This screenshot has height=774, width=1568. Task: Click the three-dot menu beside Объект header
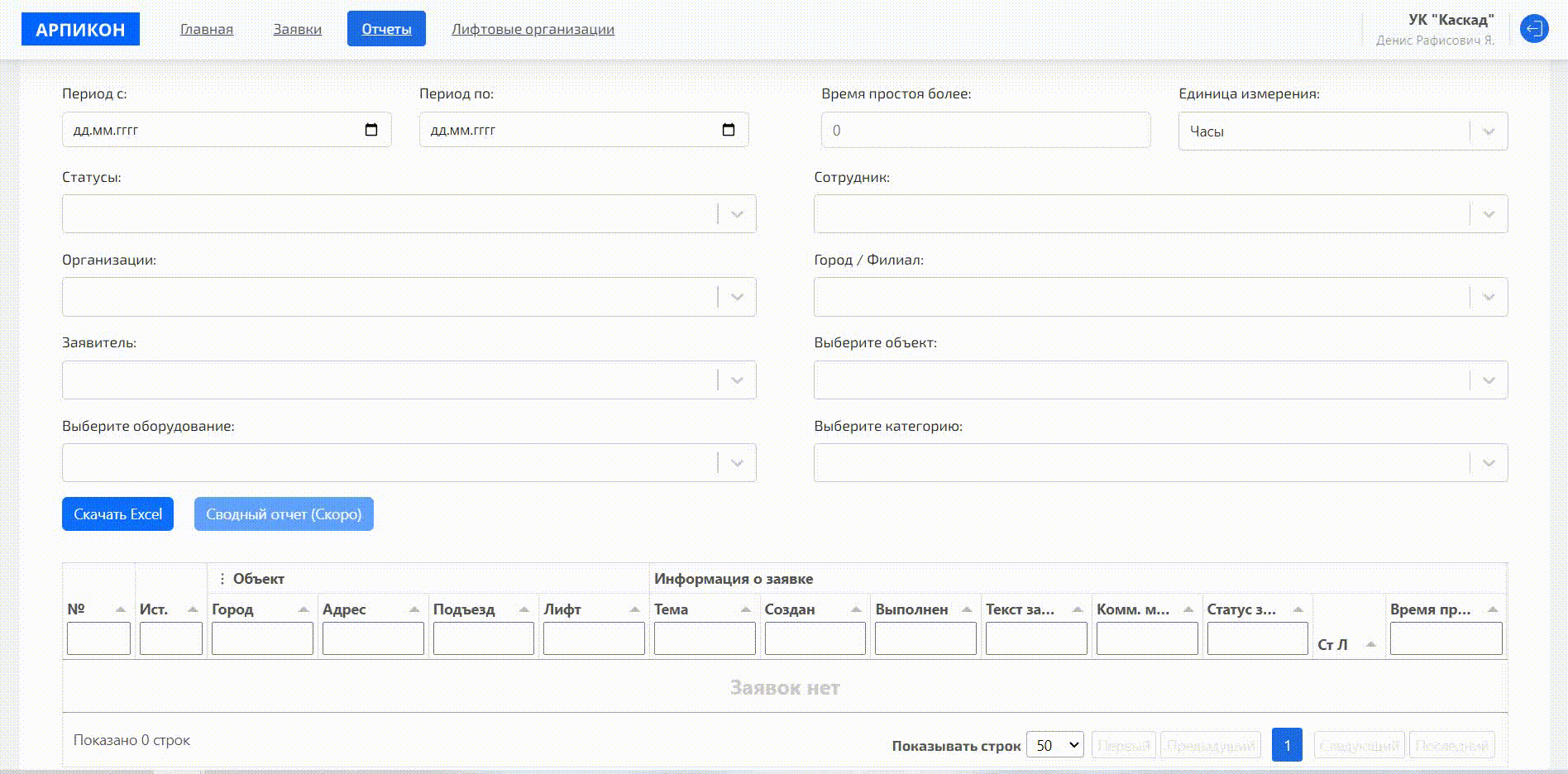[x=222, y=579]
